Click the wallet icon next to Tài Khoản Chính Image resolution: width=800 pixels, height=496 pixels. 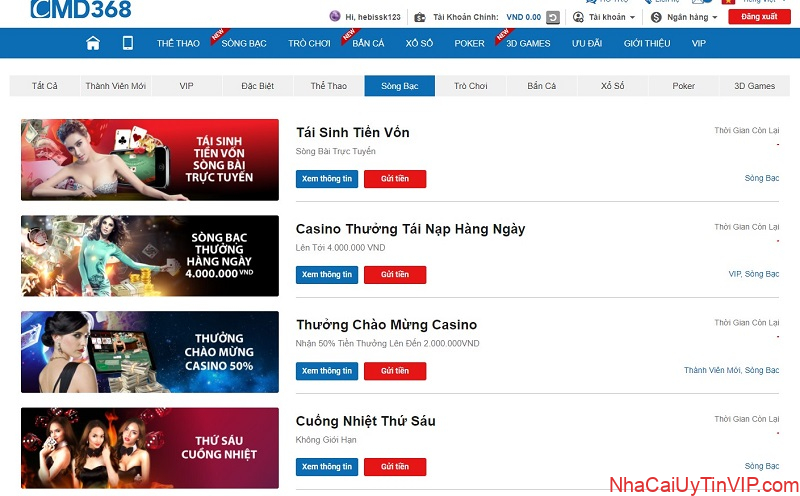420,17
